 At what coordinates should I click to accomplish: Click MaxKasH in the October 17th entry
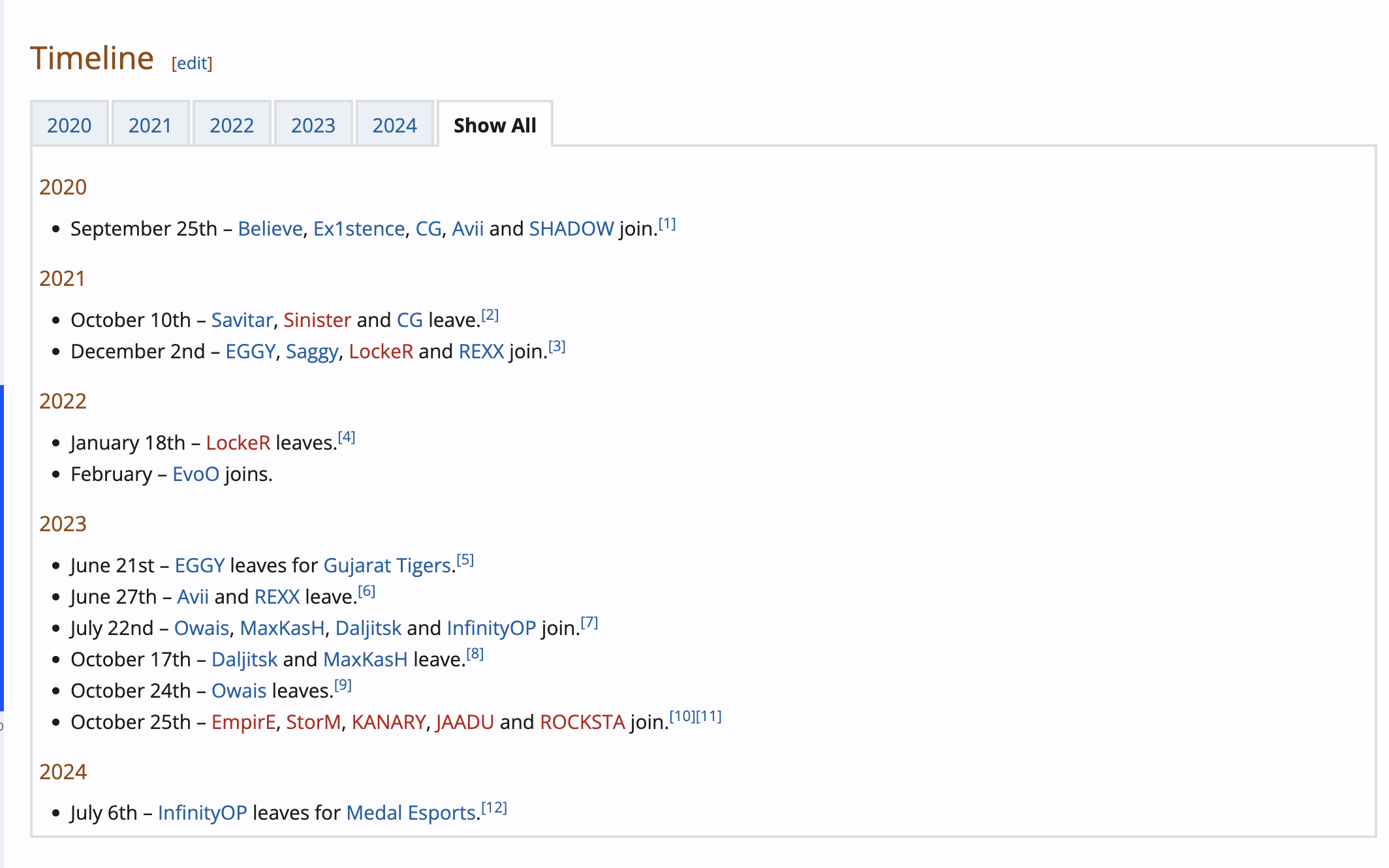click(x=366, y=659)
